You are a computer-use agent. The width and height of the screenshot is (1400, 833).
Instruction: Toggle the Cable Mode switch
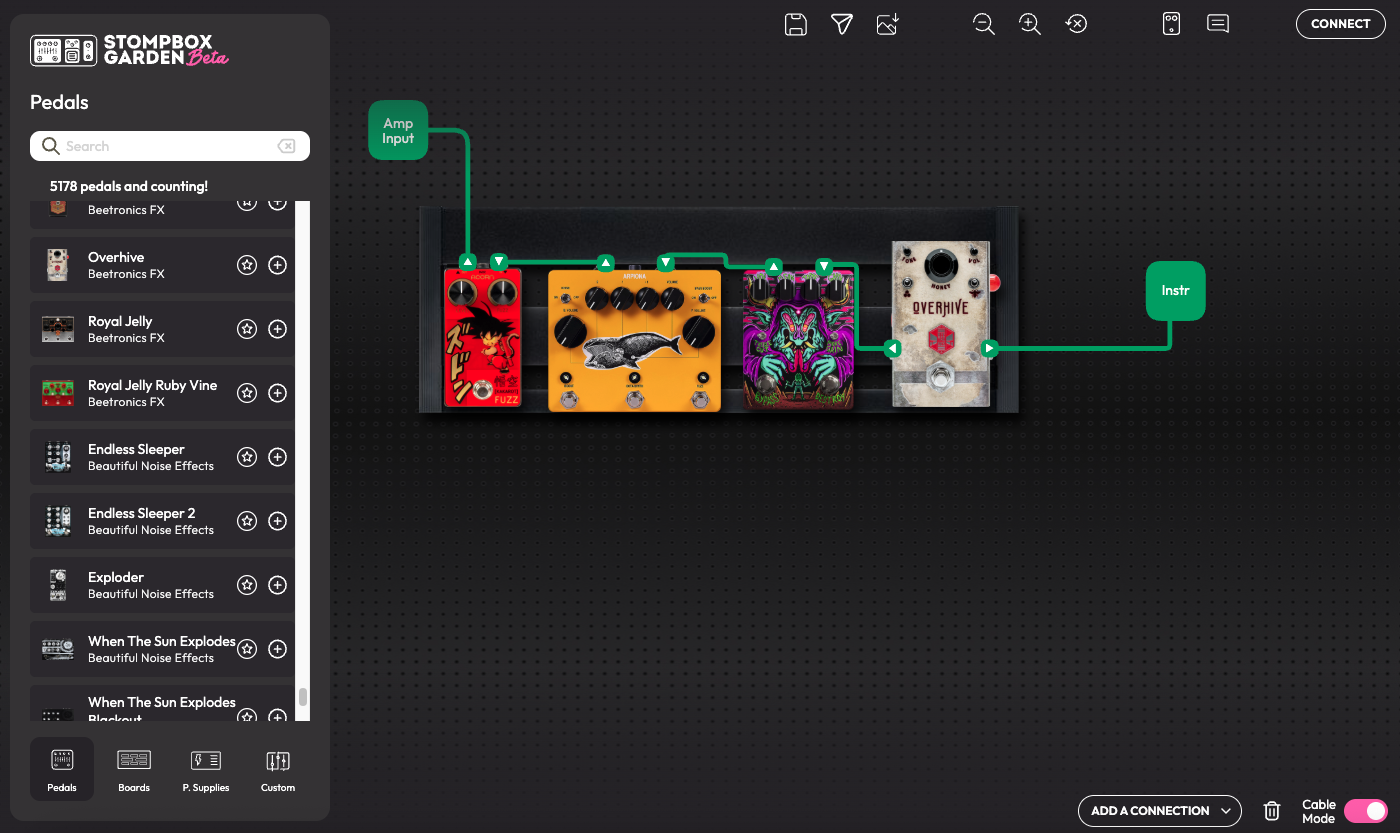(x=1365, y=811)
